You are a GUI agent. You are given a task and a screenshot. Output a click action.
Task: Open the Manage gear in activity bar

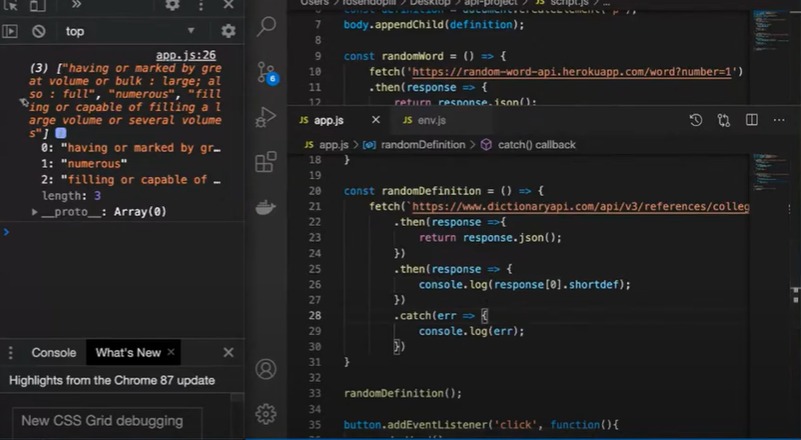tap(266, 413)
